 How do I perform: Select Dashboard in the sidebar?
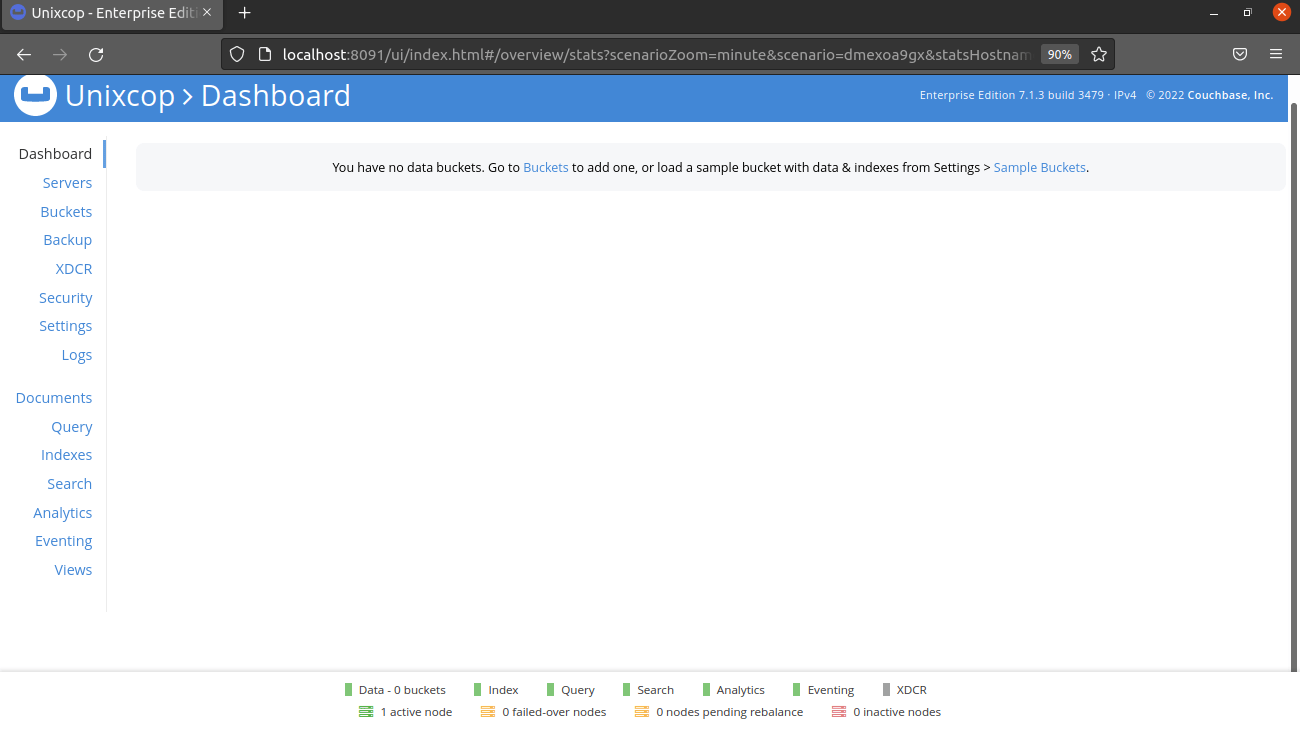pyautogui.click(x=55, y=154)
